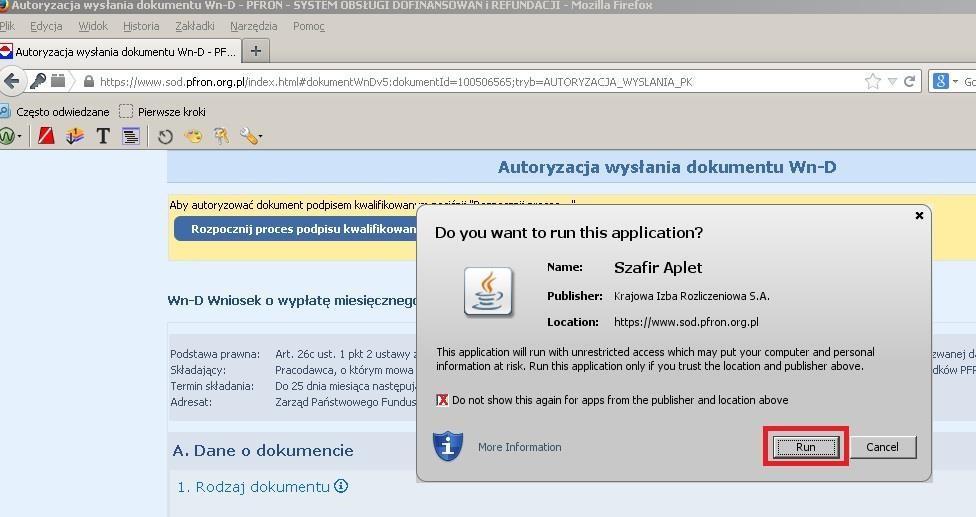Close the Java security dialog with the X
The image size is (976, 517).
click(919, 215)
